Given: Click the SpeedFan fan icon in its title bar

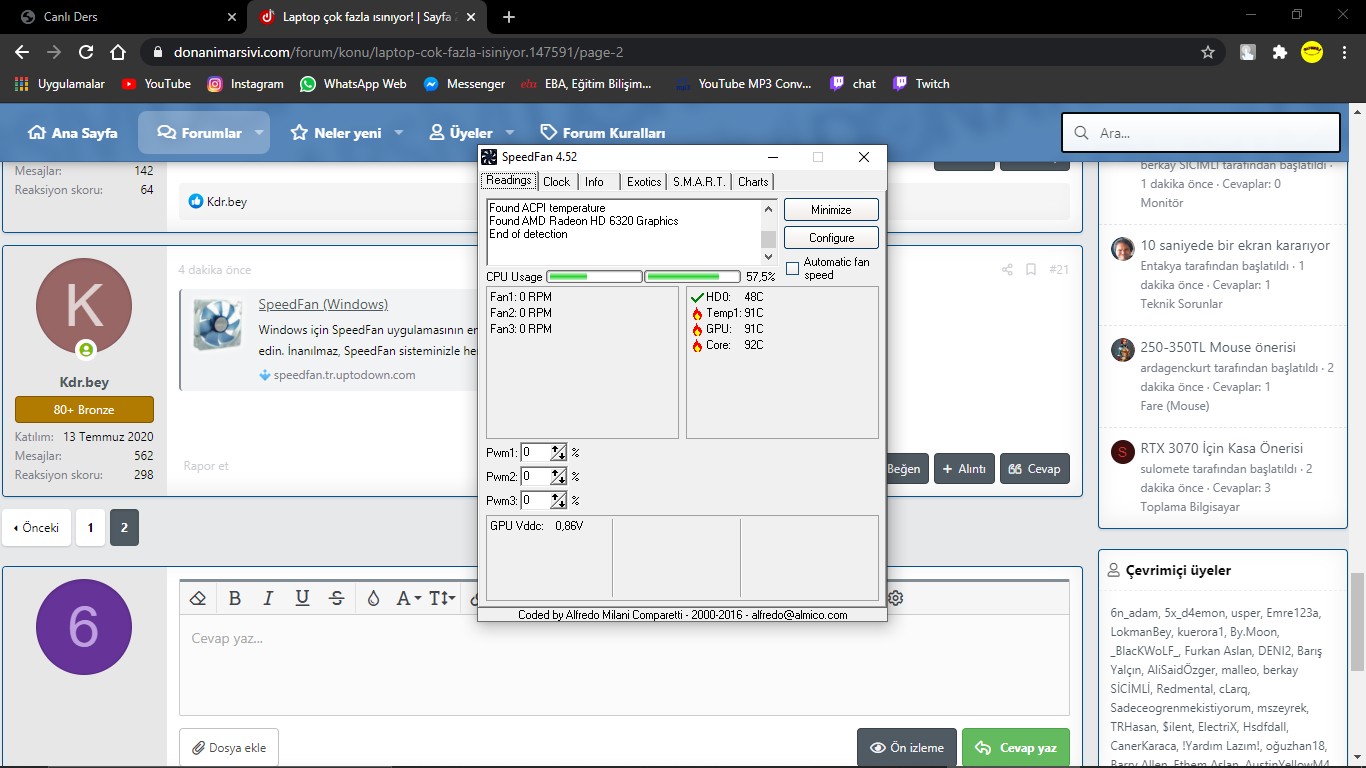Looking at the screenshot, I should (x=489, y=157).
